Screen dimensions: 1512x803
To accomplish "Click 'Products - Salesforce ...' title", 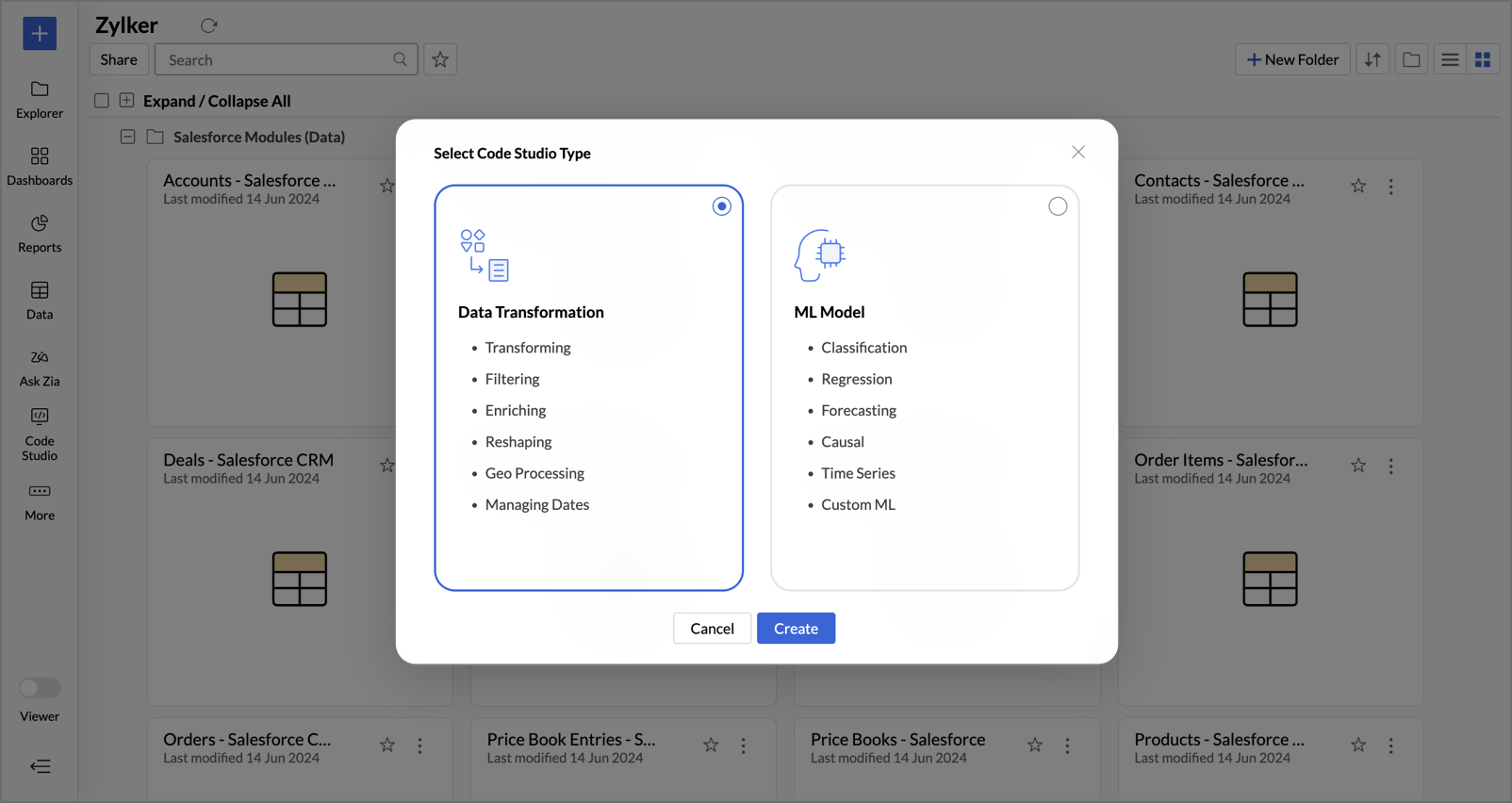I will [1219, 740].
